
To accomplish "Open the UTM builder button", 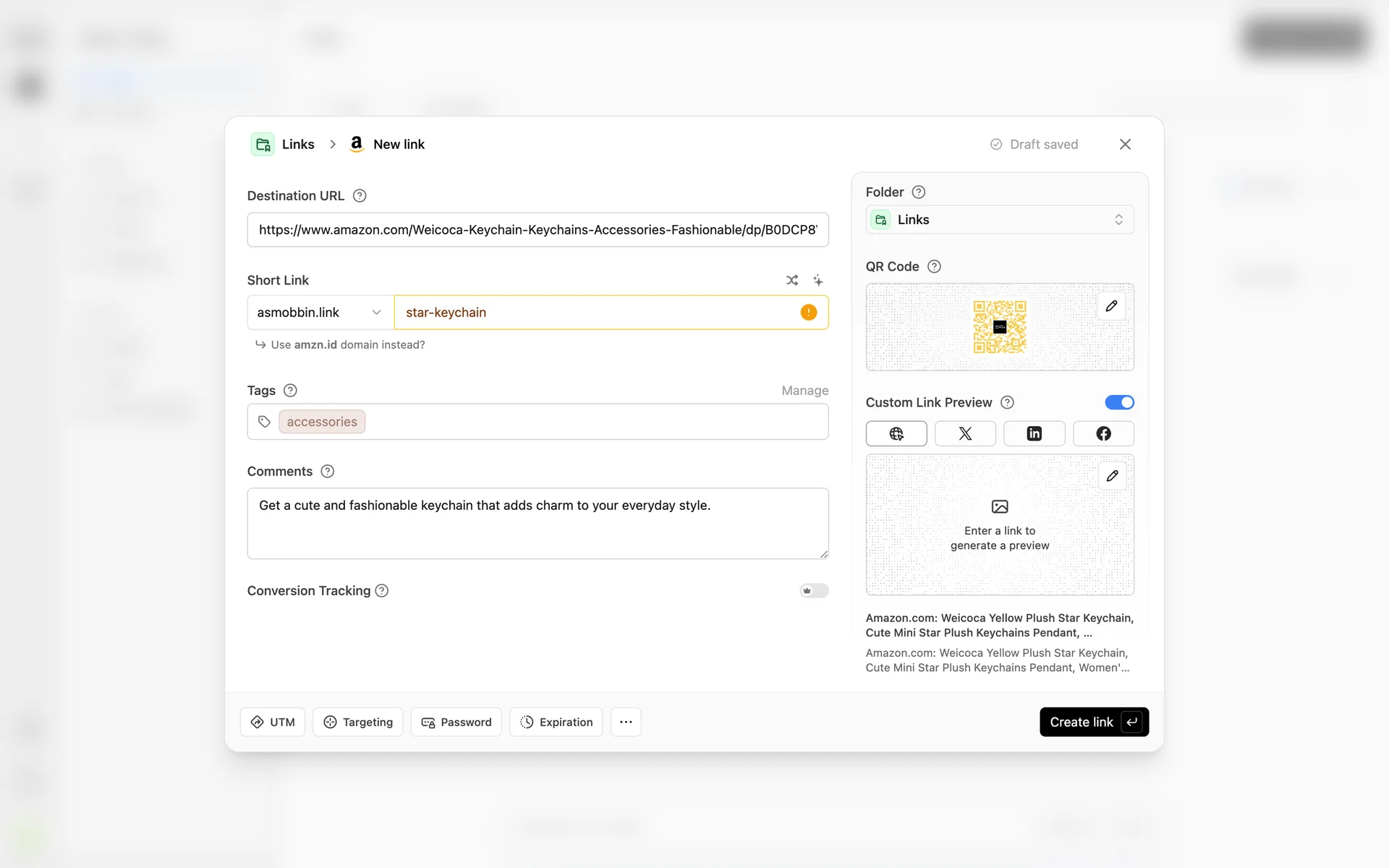I will click(273, 722).
